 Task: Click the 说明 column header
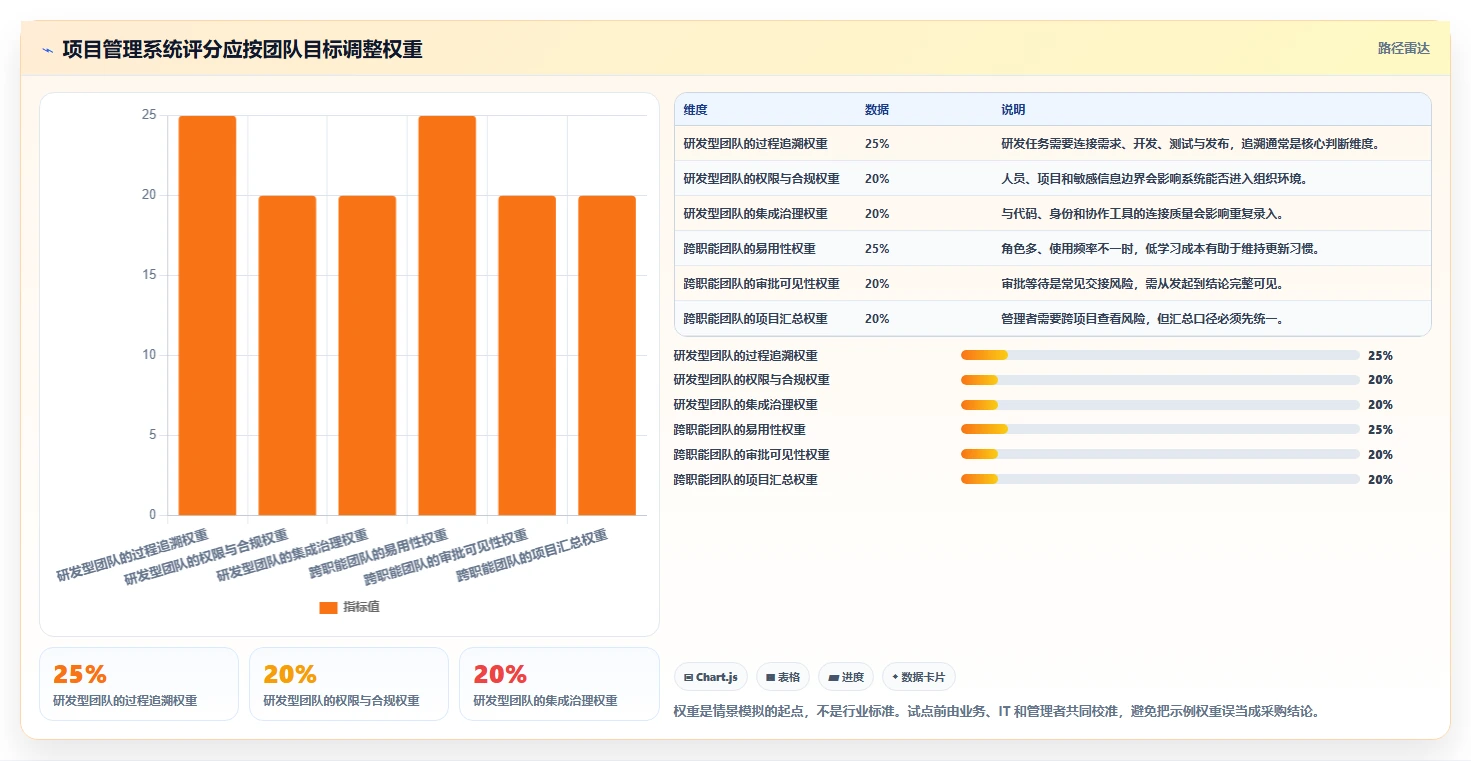(x=1013, y=110)
